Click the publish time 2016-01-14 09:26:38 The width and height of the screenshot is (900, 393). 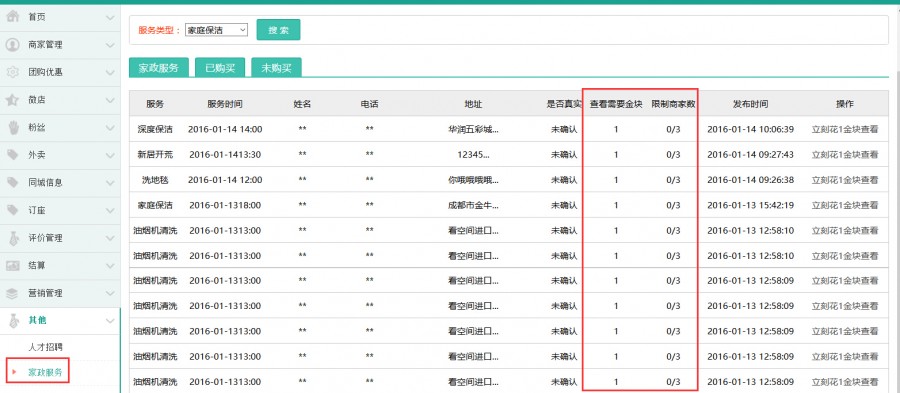[750, 180]
